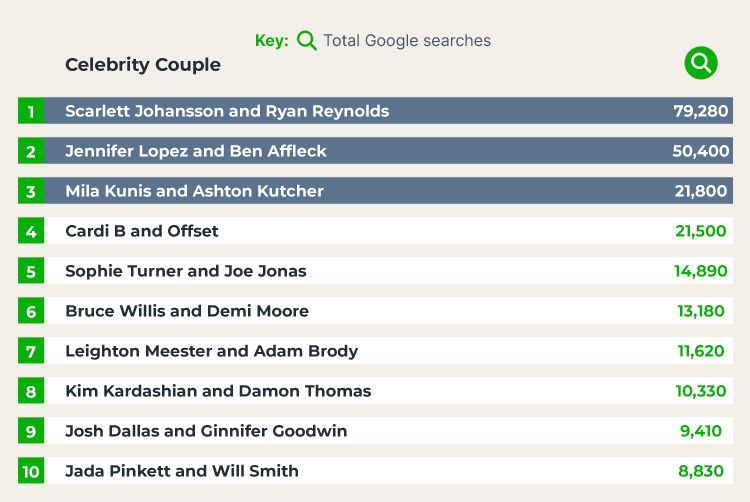This screenshot has height=502, width=750.
Task: Click the Celebrity Couple column header
Action: tap(143, 65)
